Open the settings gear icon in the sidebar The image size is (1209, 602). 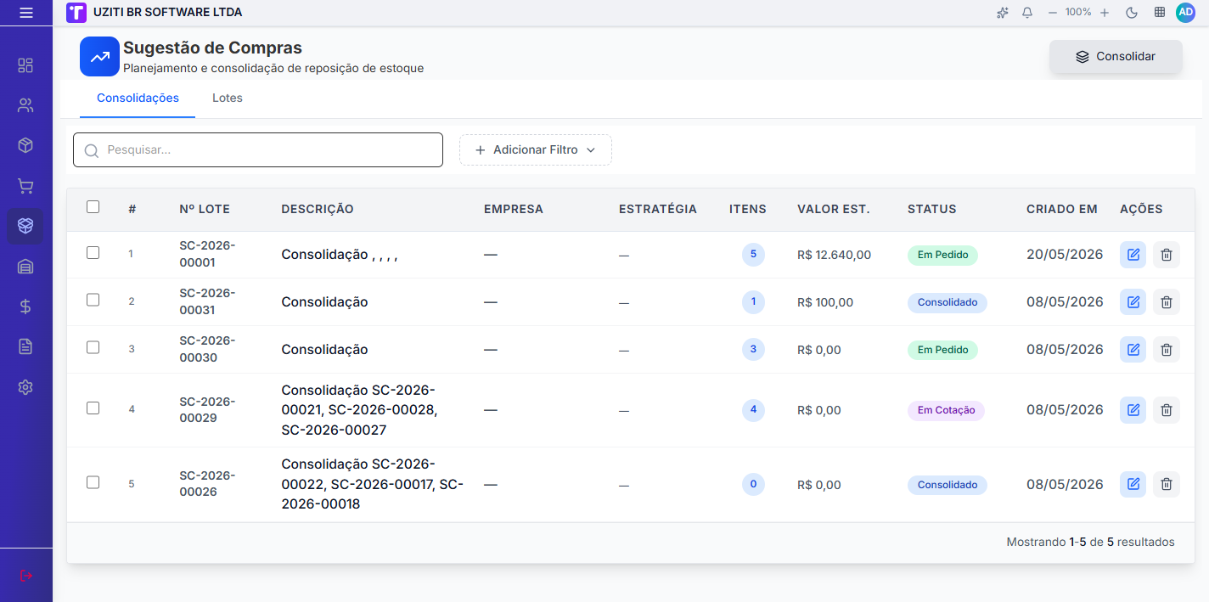coord(26,387)
